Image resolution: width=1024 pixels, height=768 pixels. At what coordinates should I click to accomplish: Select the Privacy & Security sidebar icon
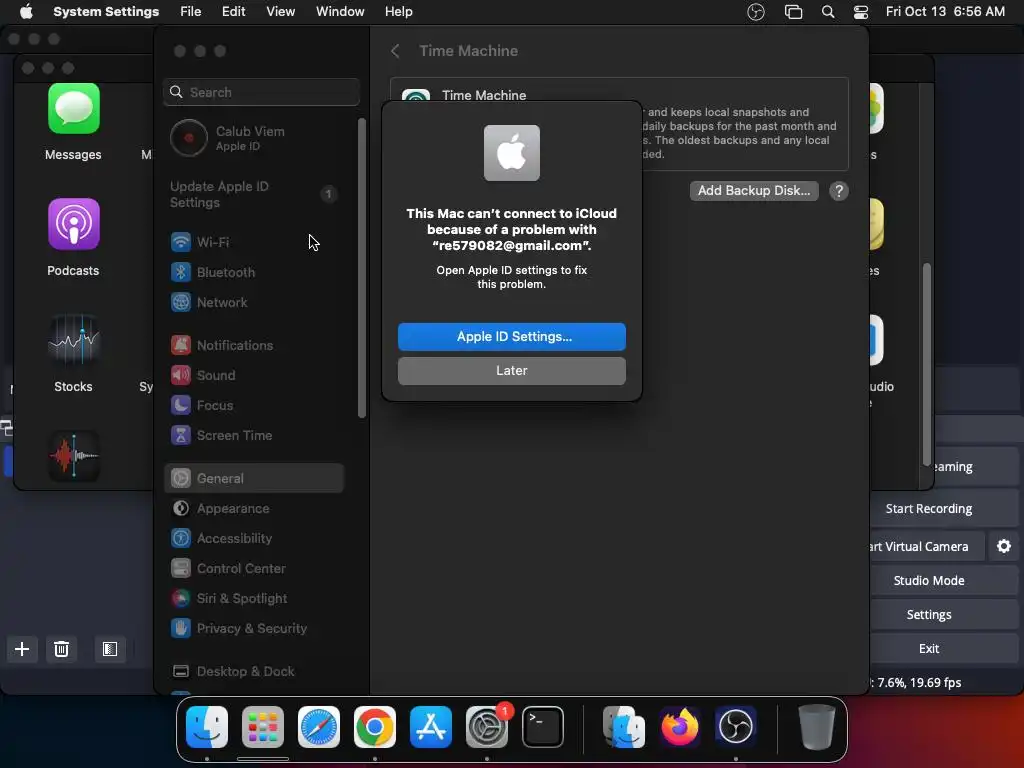[x=181, y=628]
